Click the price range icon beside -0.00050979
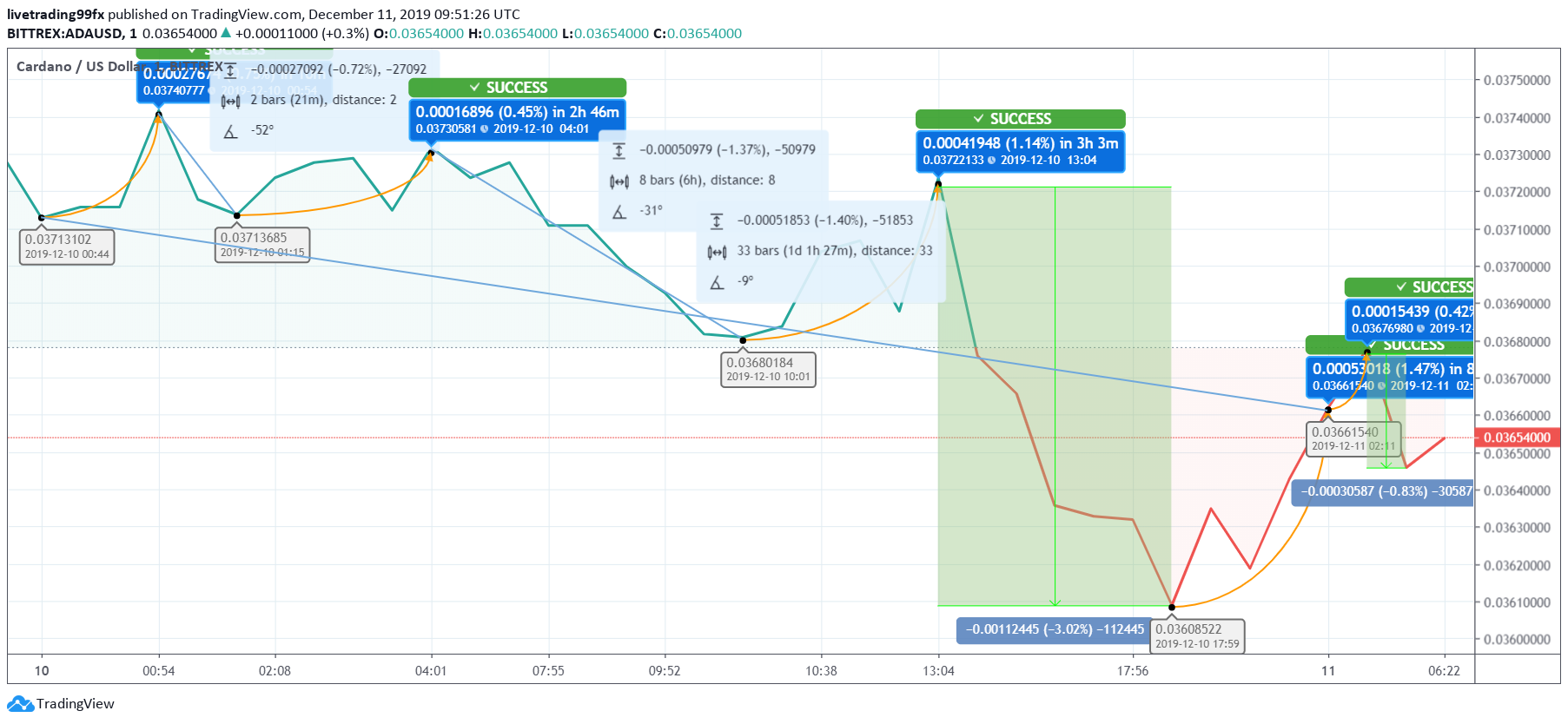 point(619,150)
